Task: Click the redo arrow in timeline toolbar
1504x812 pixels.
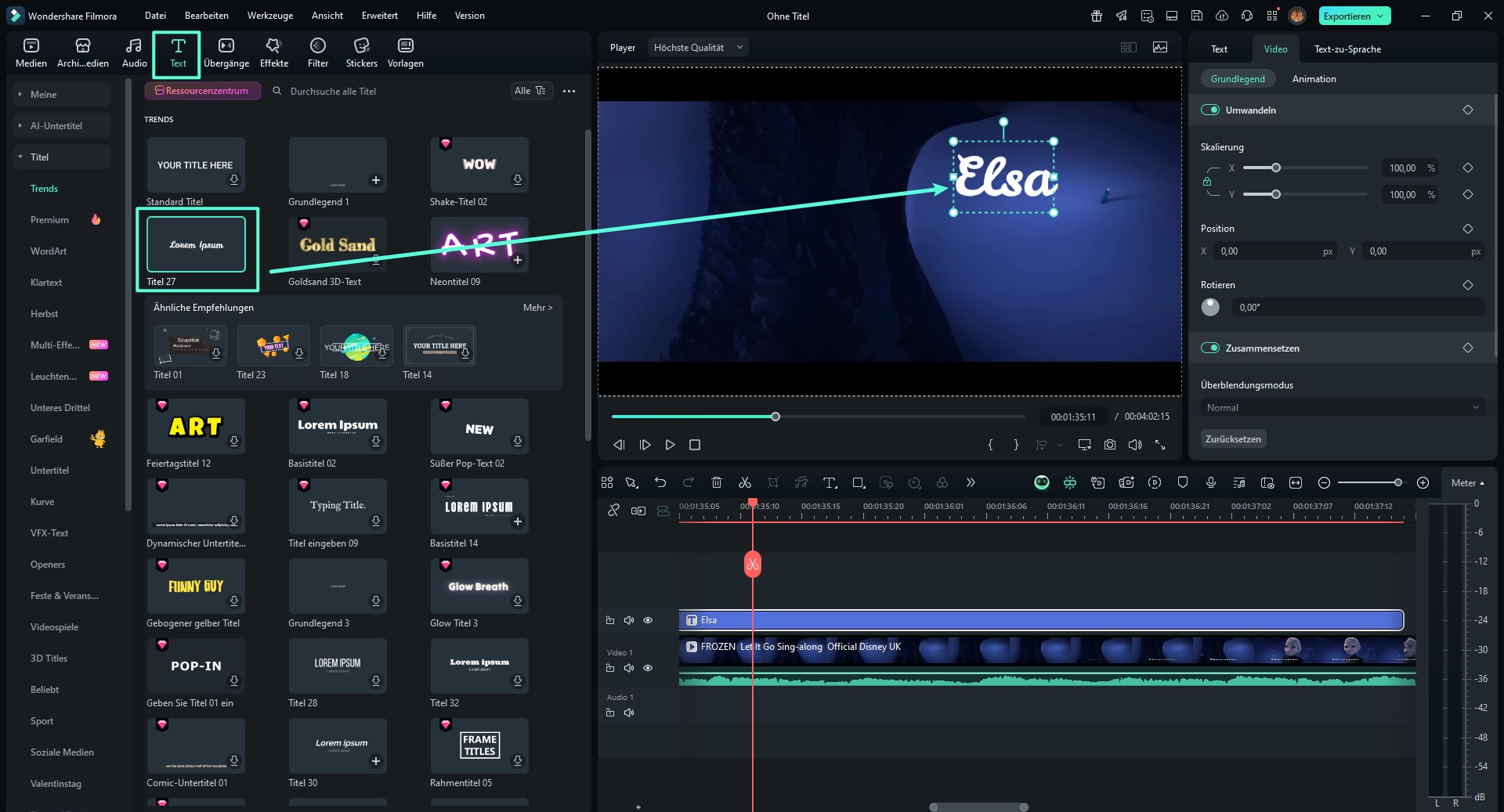Action: pyautogui.click(x=689, y=482)
